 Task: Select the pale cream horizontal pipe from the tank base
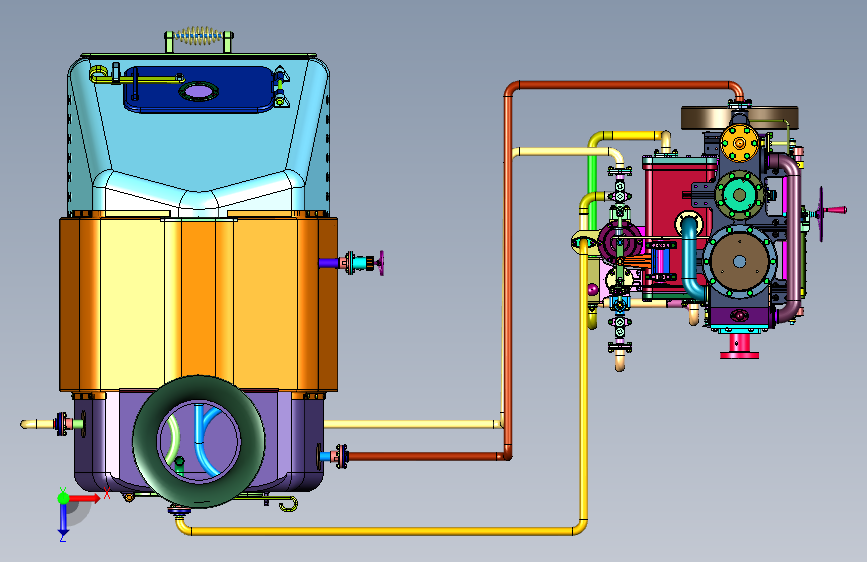click(x=412, y=424)
